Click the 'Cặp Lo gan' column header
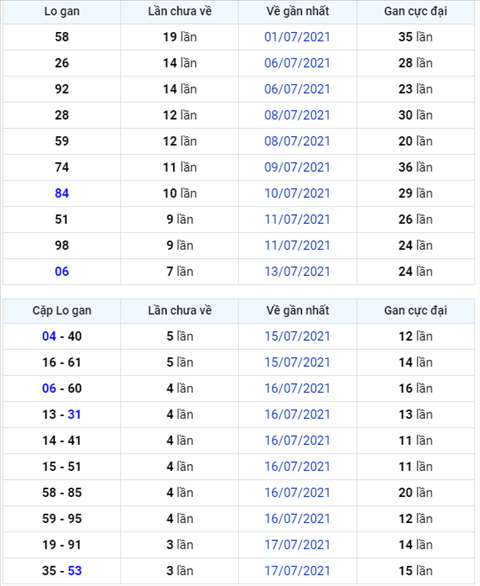This screenshot has width=480, height=586. 62,311
